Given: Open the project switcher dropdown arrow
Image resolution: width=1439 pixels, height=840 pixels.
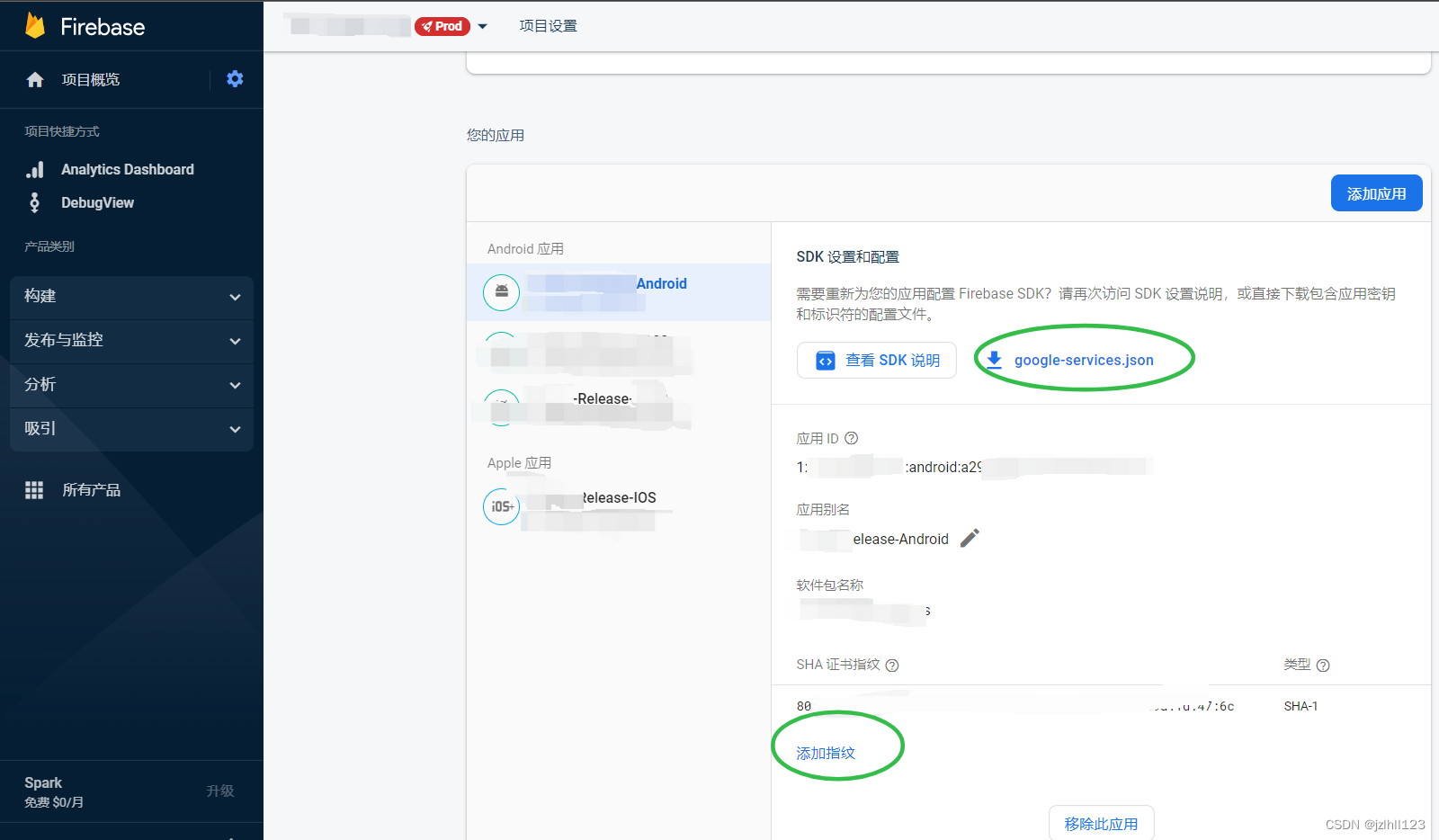Looking at the screenshot, I should (x=483, y=26).
